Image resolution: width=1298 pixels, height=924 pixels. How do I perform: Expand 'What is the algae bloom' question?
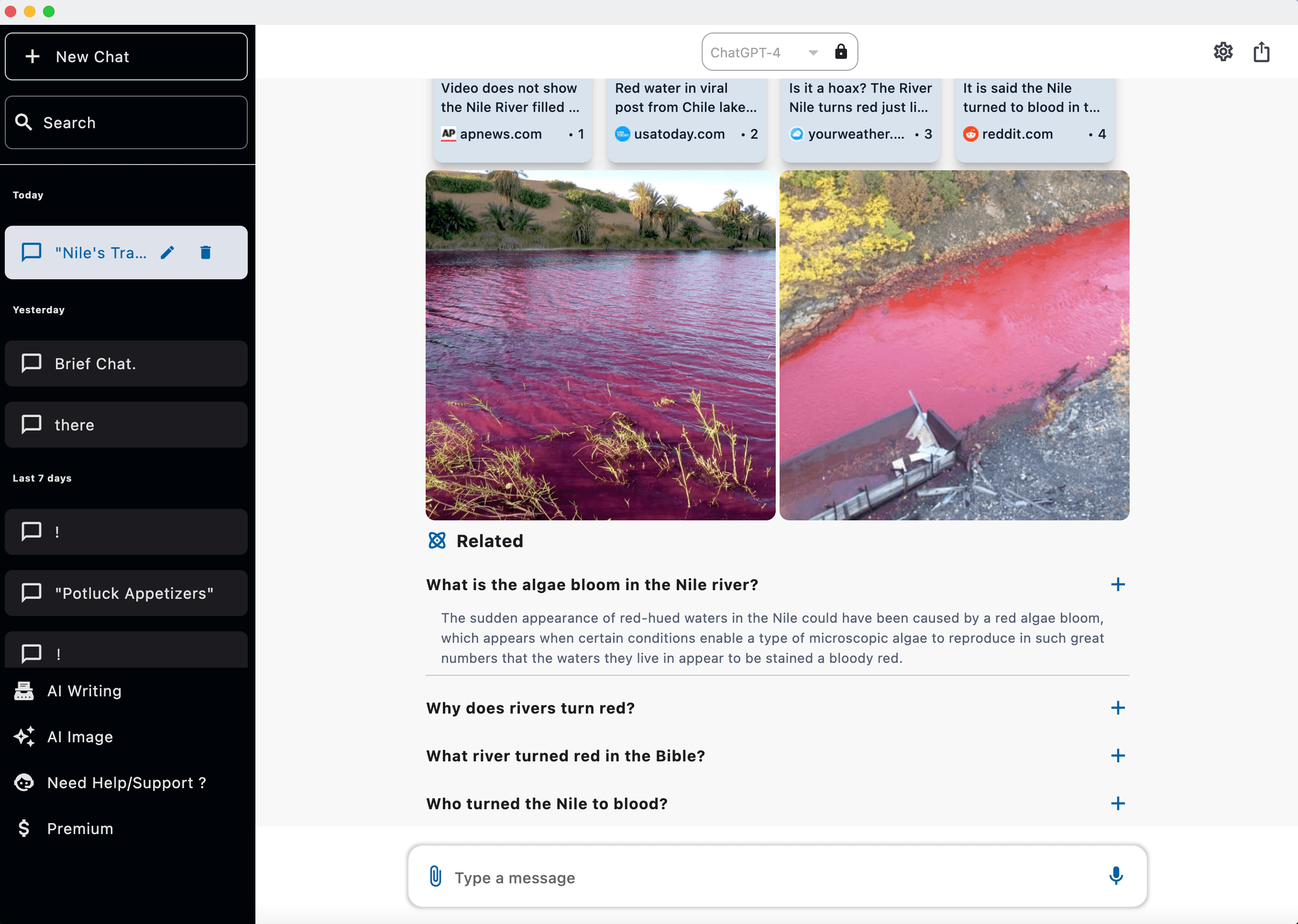[1119, 585]
